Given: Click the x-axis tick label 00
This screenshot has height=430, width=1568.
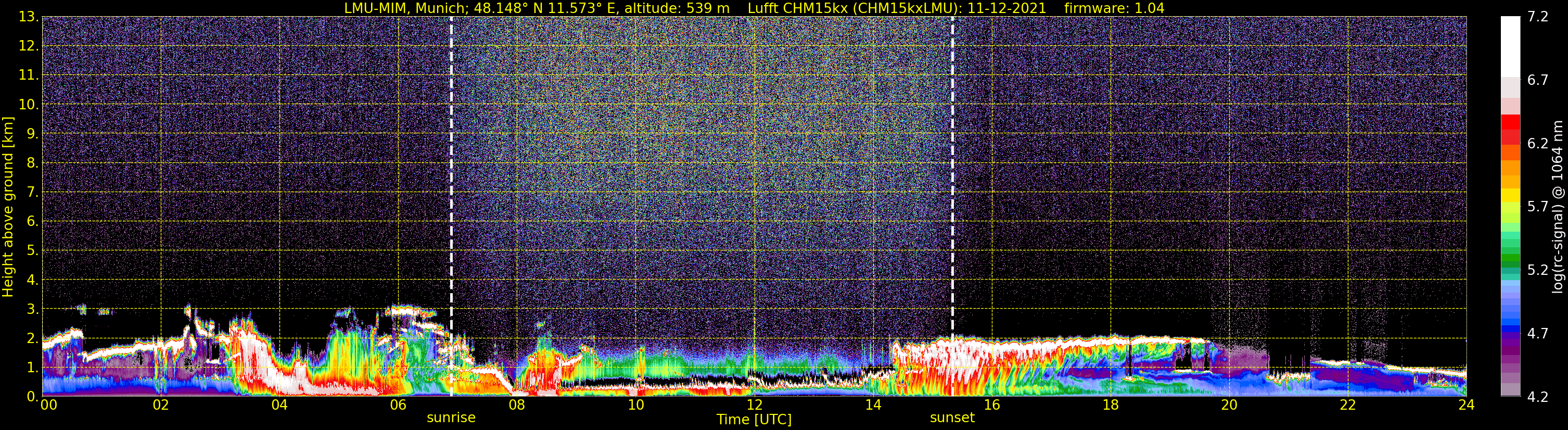Looking at the screenshot, I should 48,405.
